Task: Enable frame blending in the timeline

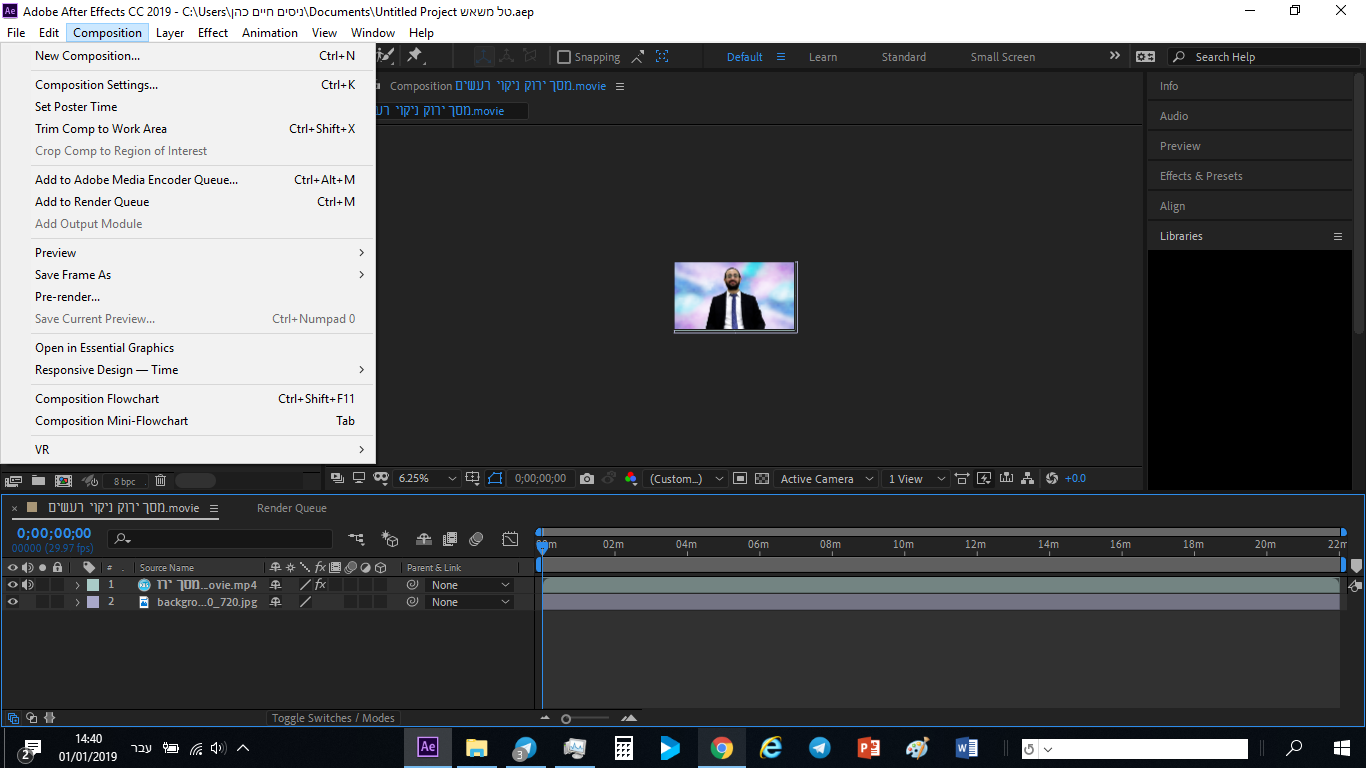Action: click(450, 539)
